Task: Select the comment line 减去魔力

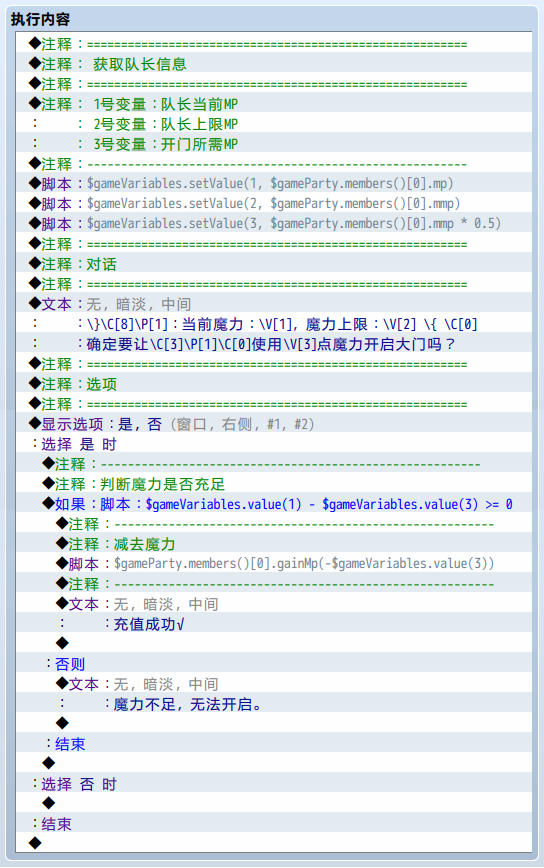Action: coord(274,544)
